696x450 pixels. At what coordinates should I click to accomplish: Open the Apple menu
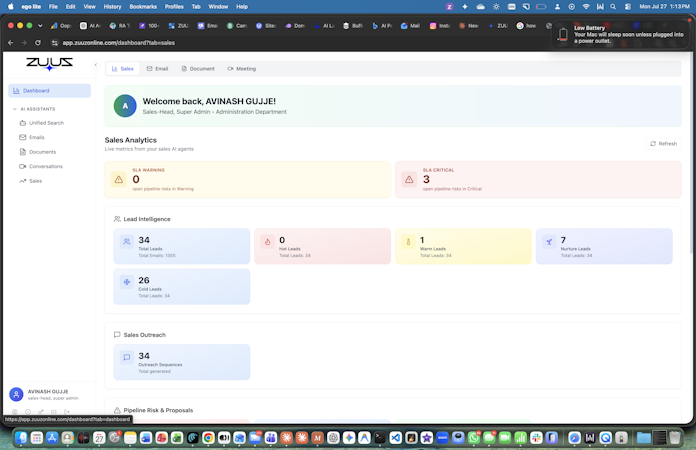(x=11, y=7)
